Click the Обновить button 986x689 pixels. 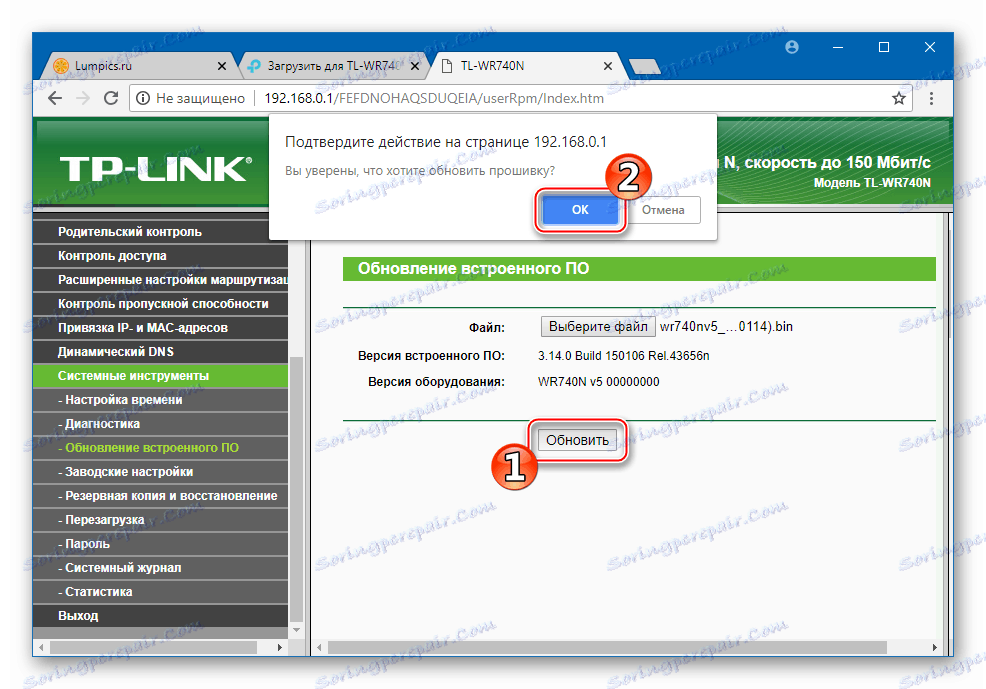[x=577, y=440]
